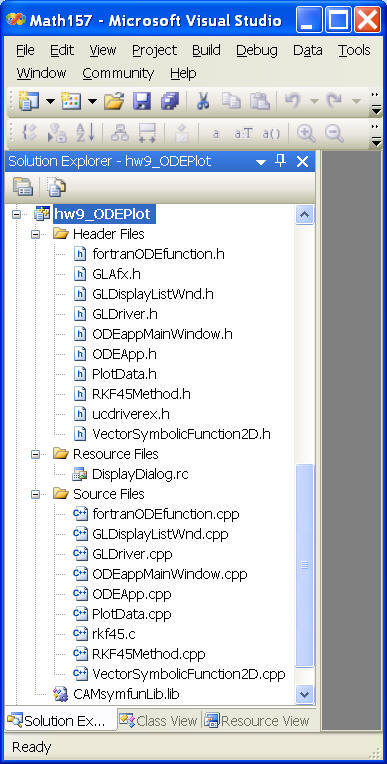Collapse the Header Files folder
This screenshot has height=764, width=387.
[36, 234]
